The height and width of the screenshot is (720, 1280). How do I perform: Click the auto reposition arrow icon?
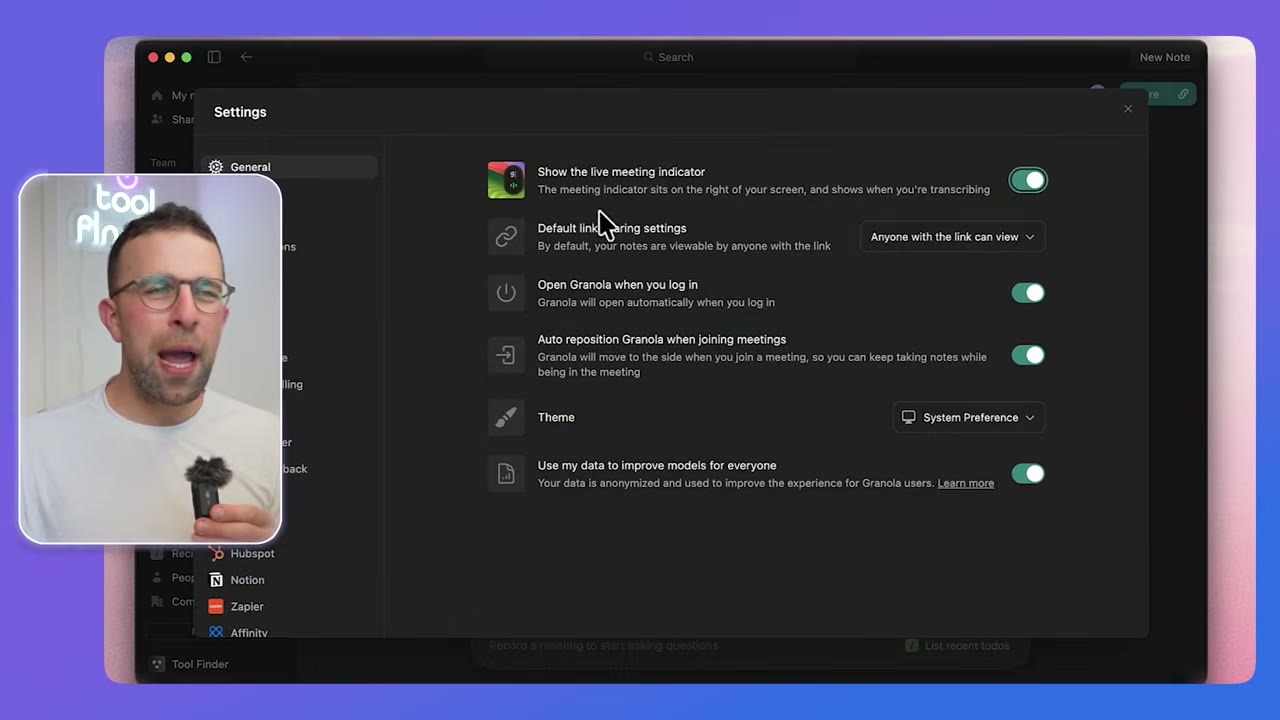(506, 355)
